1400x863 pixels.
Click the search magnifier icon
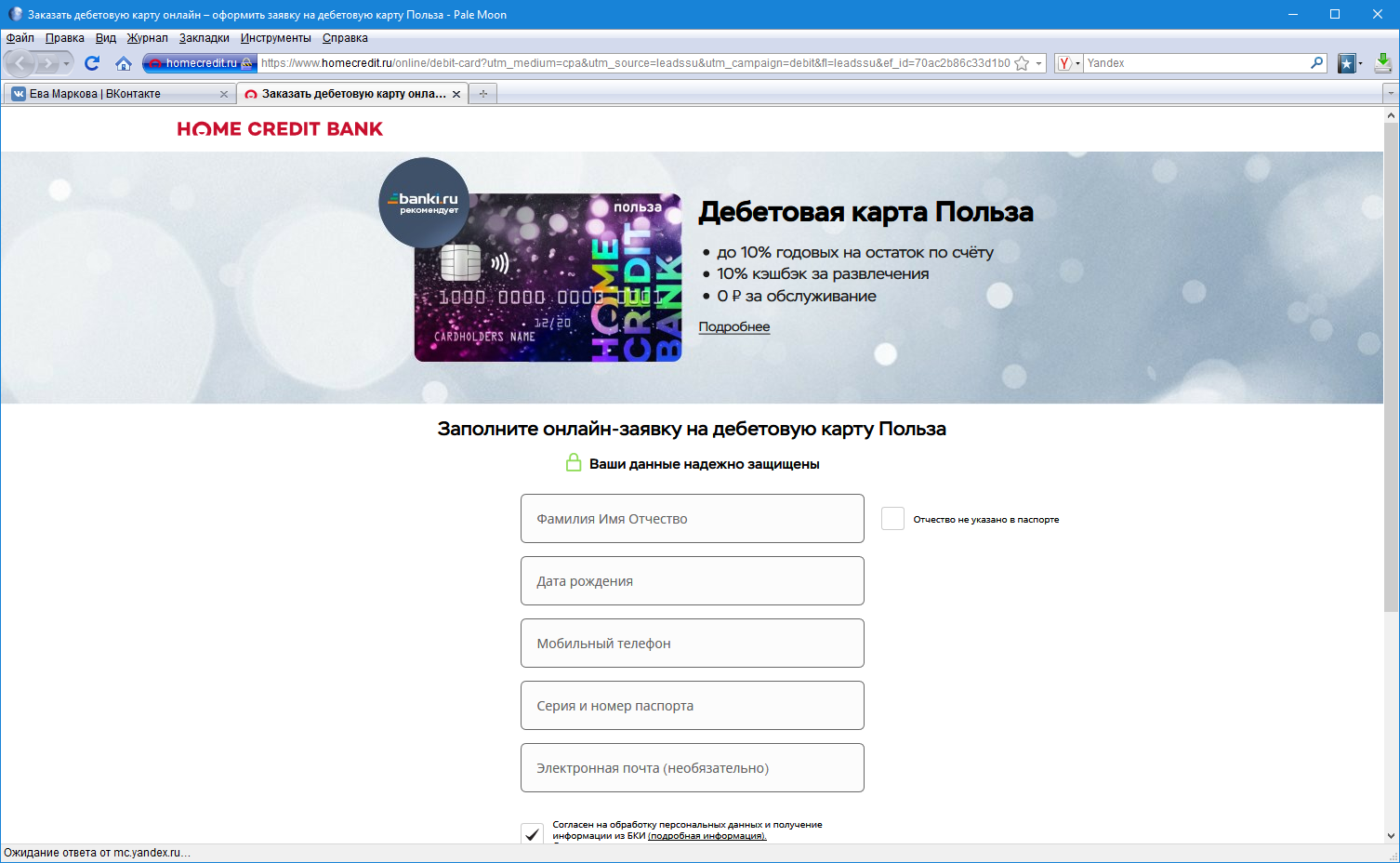tap(1317, 63)
